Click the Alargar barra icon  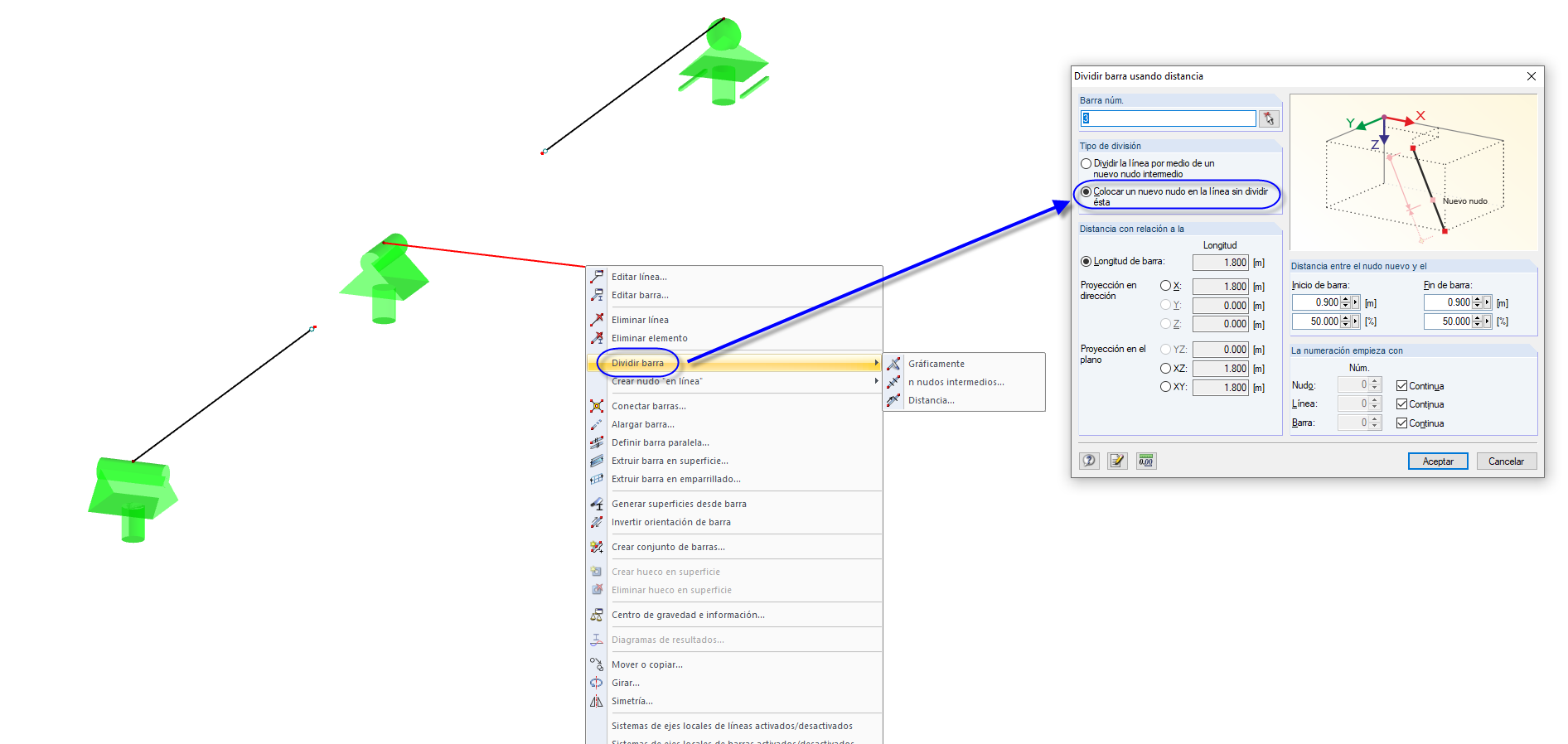[x=597, y=424]
